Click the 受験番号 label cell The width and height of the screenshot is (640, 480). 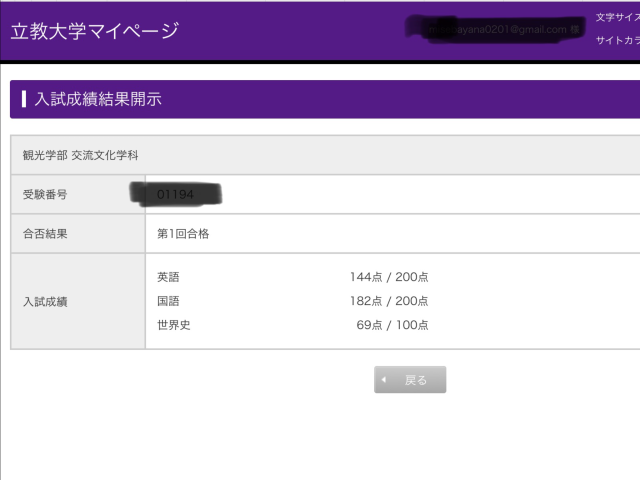tap(45, 194)
